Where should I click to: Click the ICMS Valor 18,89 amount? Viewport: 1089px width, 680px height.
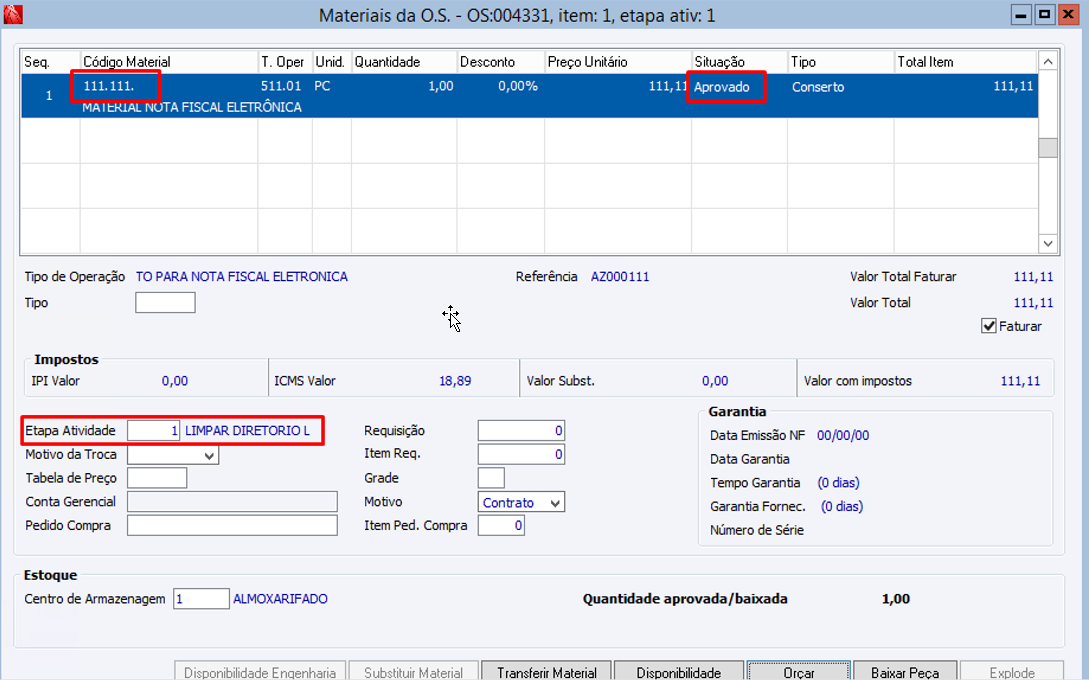(x=456, y=381)
